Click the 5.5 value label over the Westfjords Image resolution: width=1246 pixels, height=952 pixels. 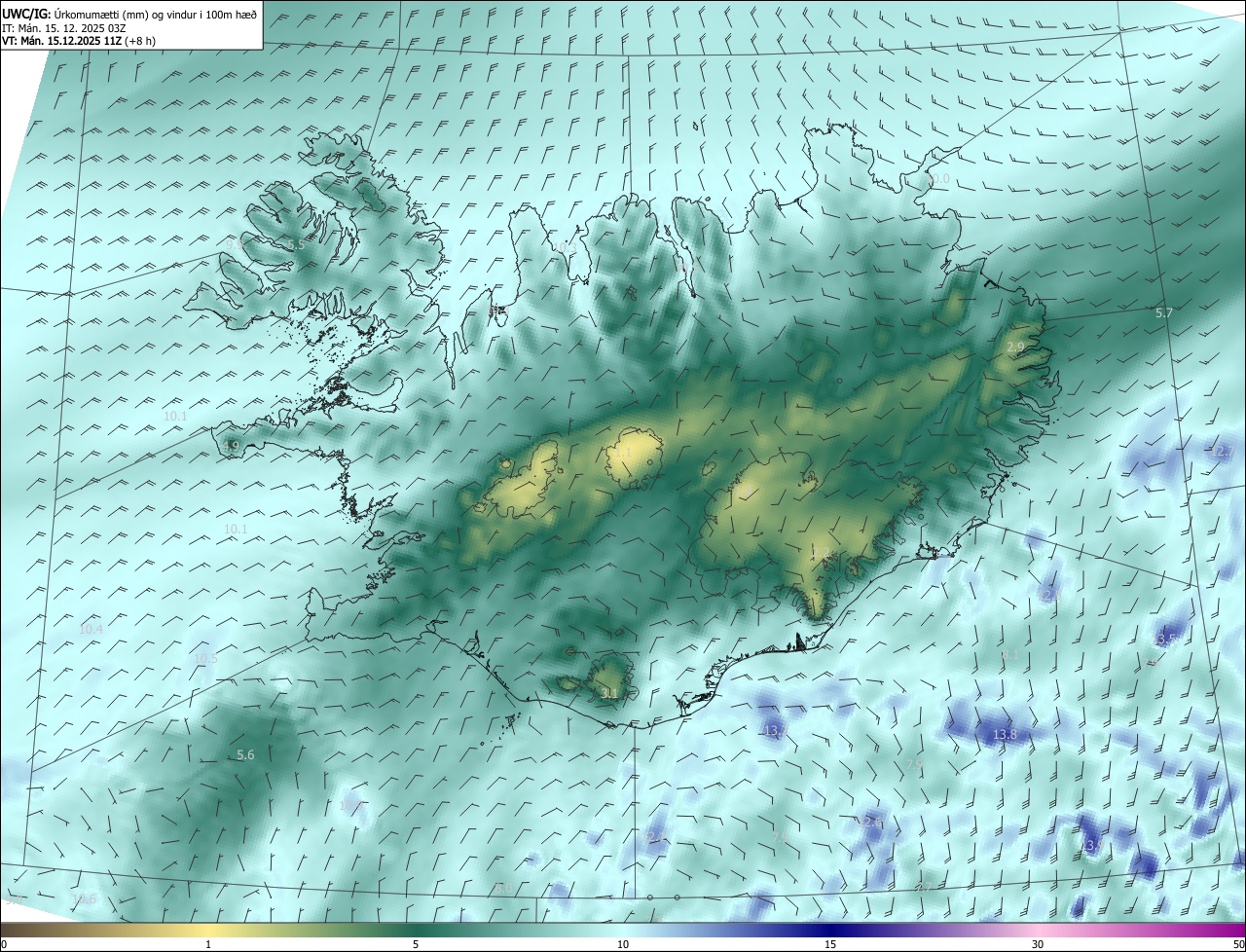pos(297,244)
